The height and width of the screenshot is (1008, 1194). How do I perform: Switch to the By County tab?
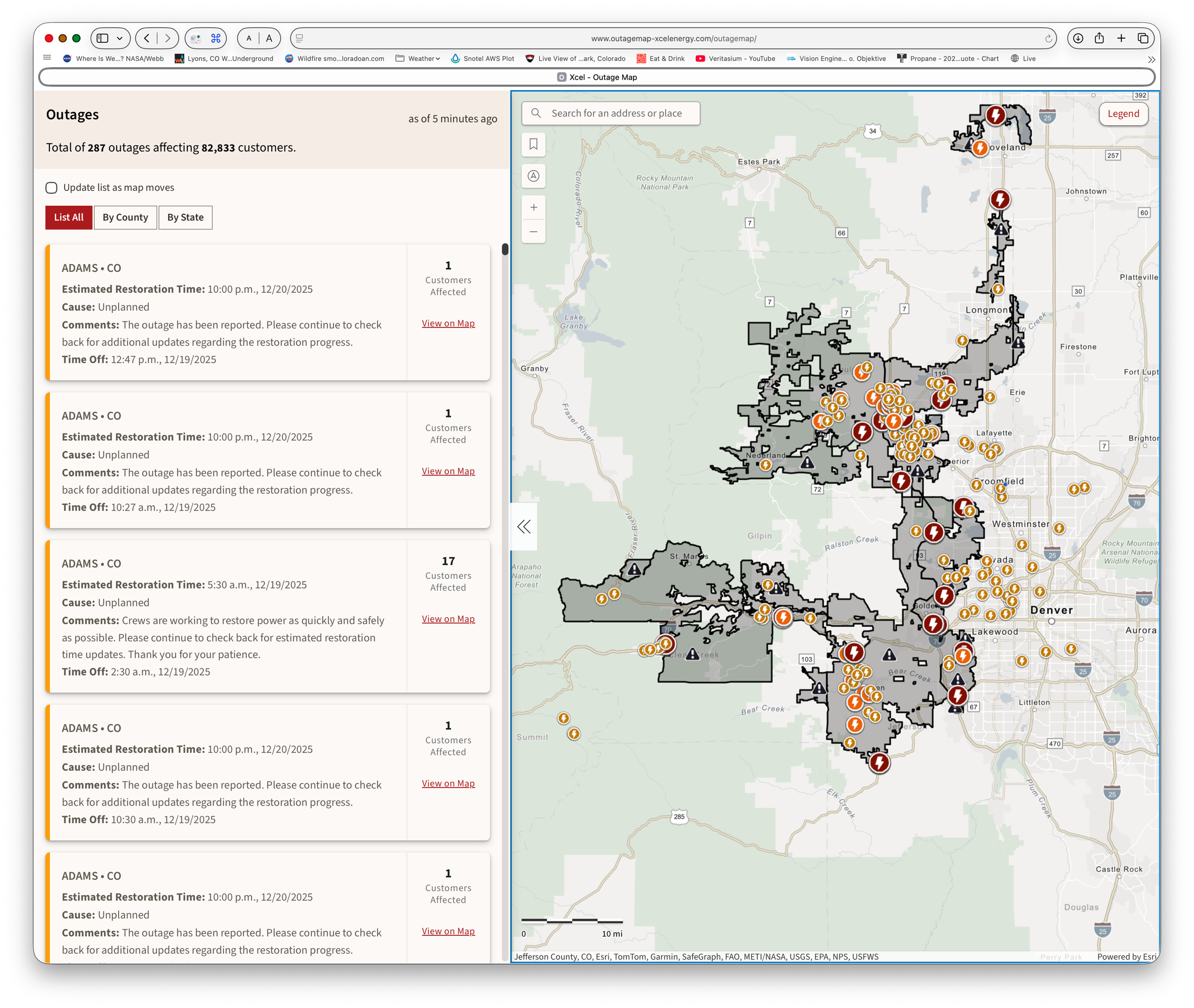click(x=125, y=217)
